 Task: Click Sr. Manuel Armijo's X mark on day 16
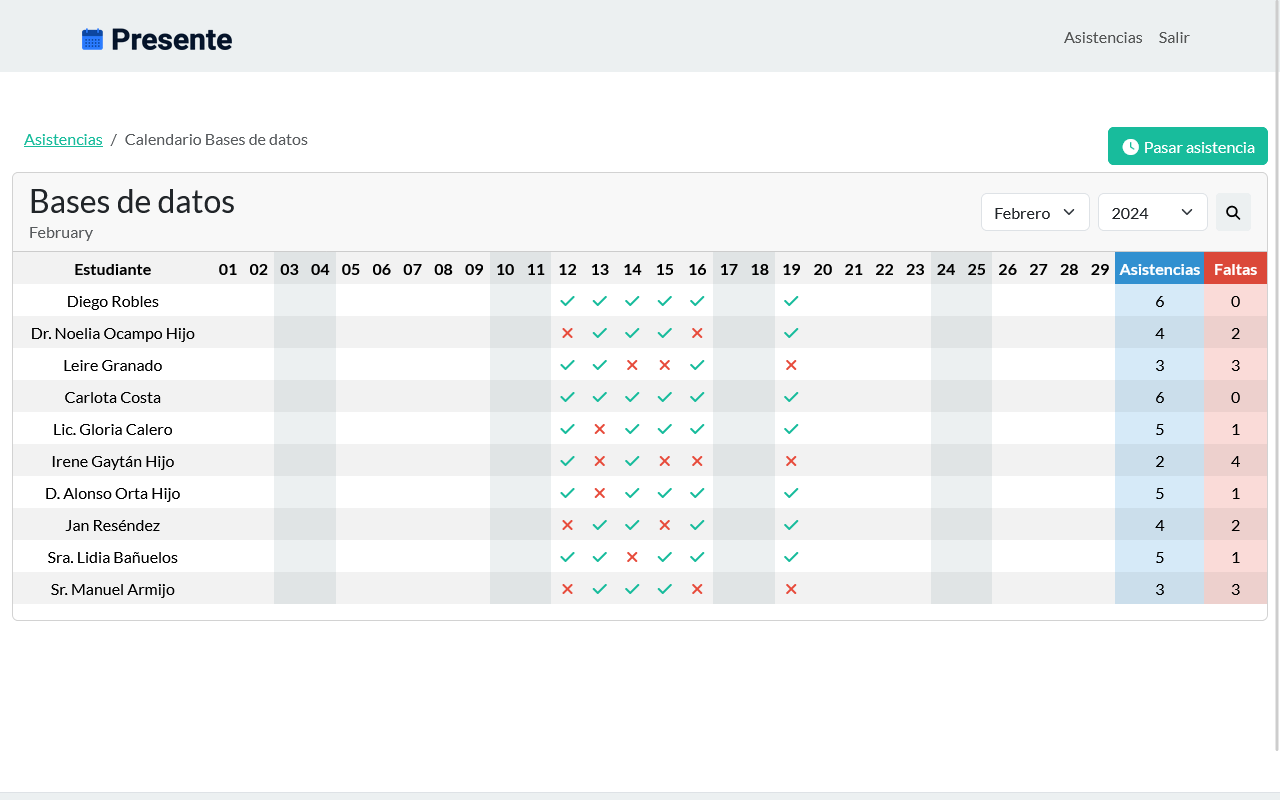click(x=697, y=589)
